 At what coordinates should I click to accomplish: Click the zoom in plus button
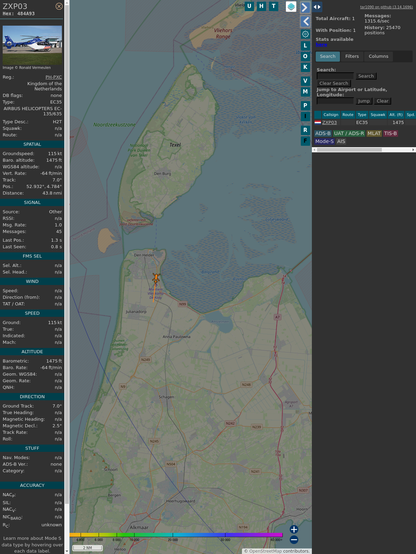[x=294, y=529]
